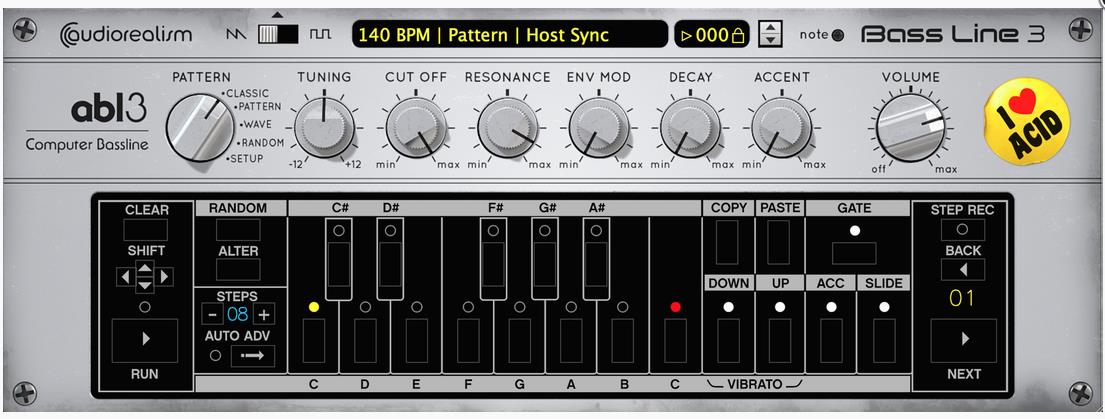This screenshot has height=419, width=1105.
Task: Toggle the UP octave button
Action: click(x=780, y=340)
